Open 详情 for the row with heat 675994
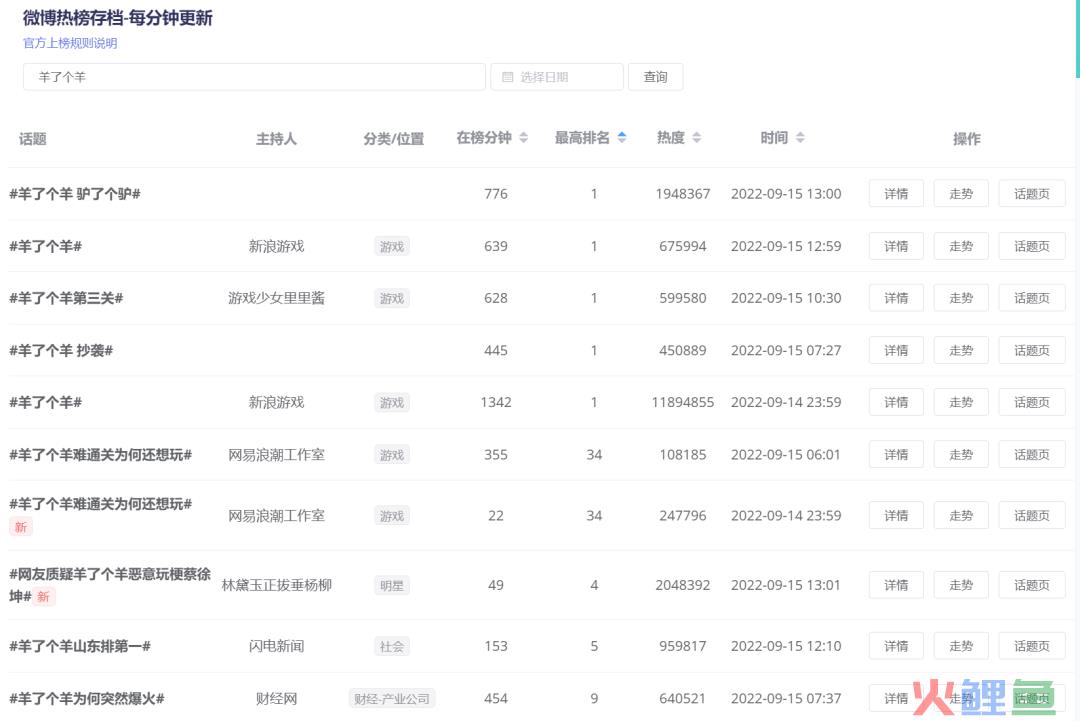Screen dimensions: 1080x721 [896, 247]
